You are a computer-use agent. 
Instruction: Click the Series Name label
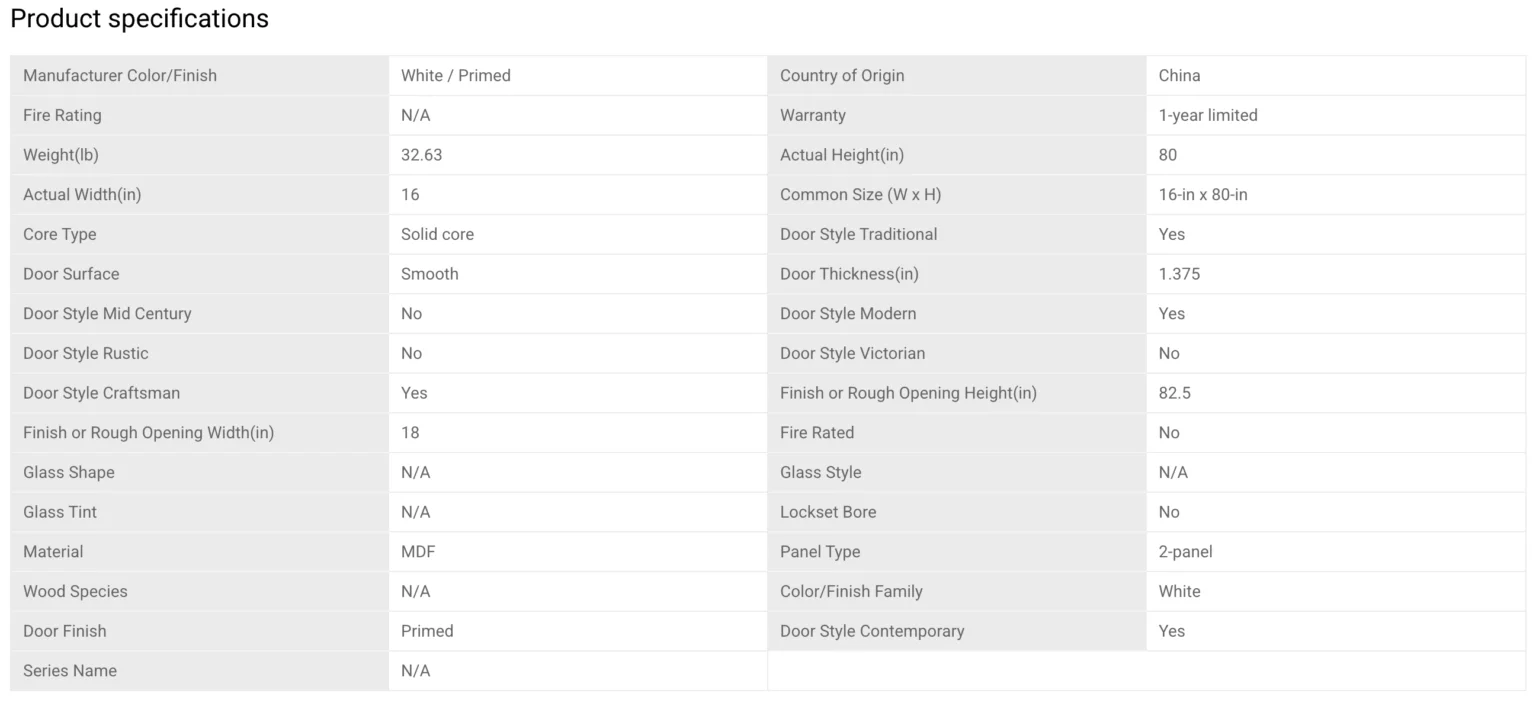pos(70,671)
